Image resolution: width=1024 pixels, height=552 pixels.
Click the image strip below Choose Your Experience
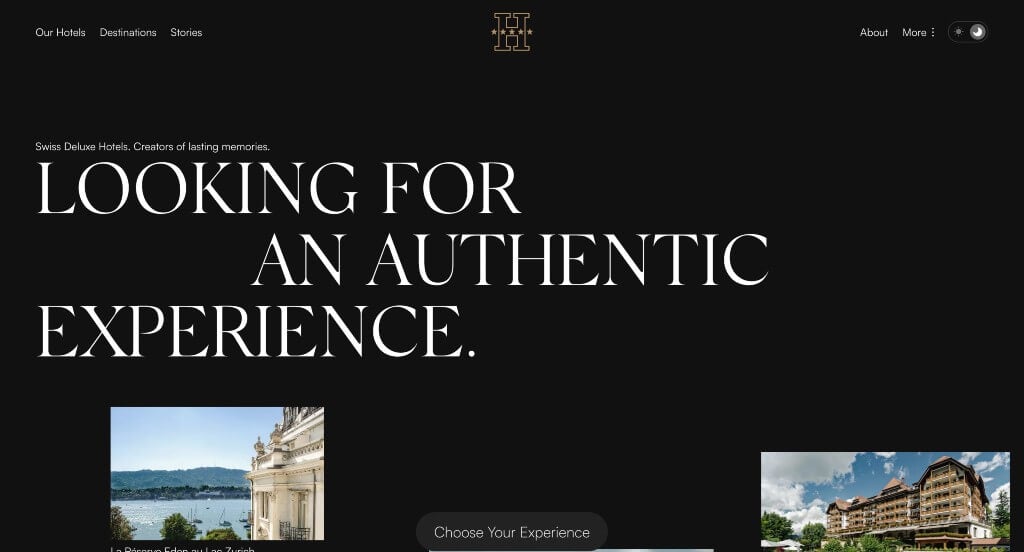(x=571, y=550)
